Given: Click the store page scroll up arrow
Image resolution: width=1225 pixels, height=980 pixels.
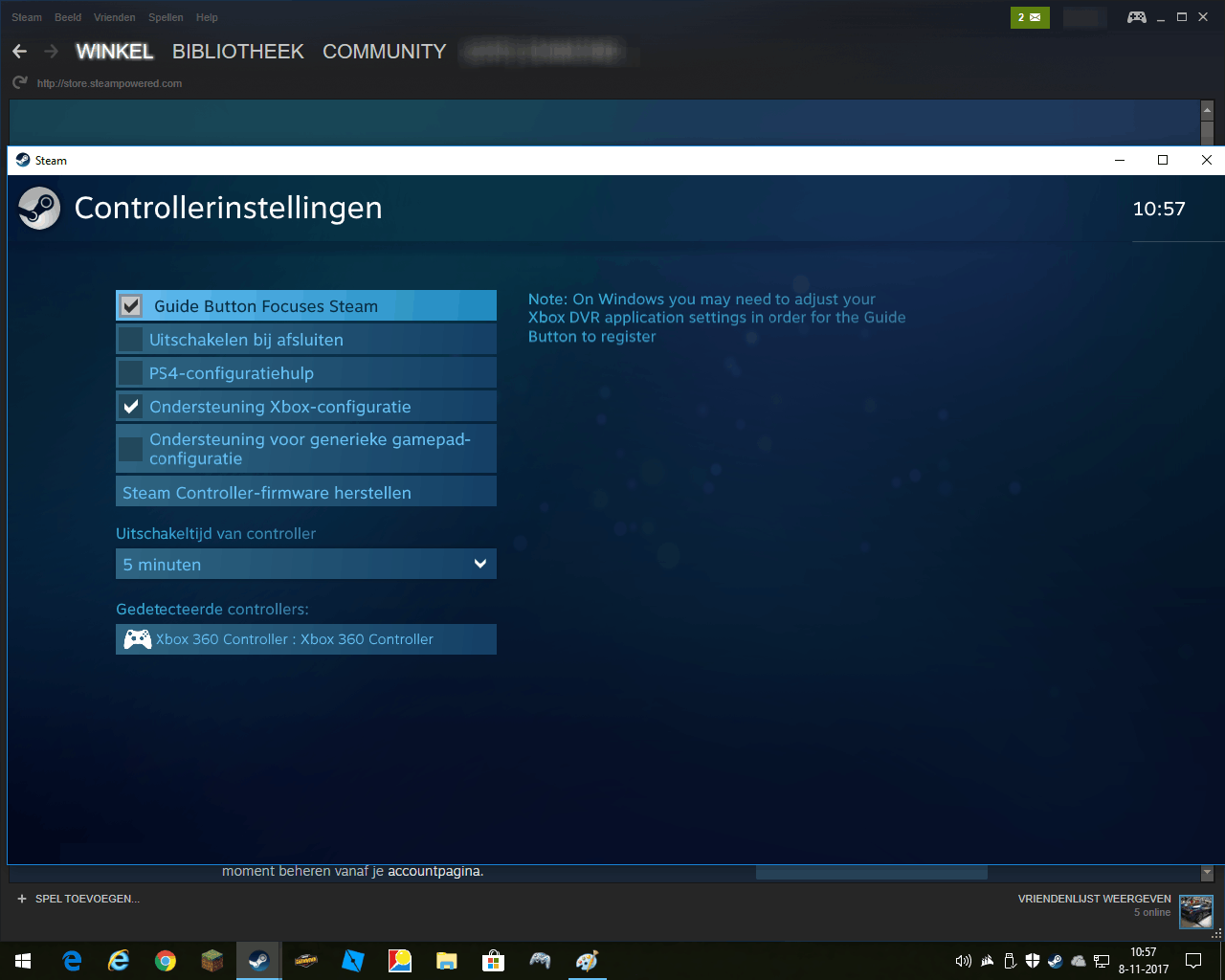Looking at the screenshot, I should 1207,111.
